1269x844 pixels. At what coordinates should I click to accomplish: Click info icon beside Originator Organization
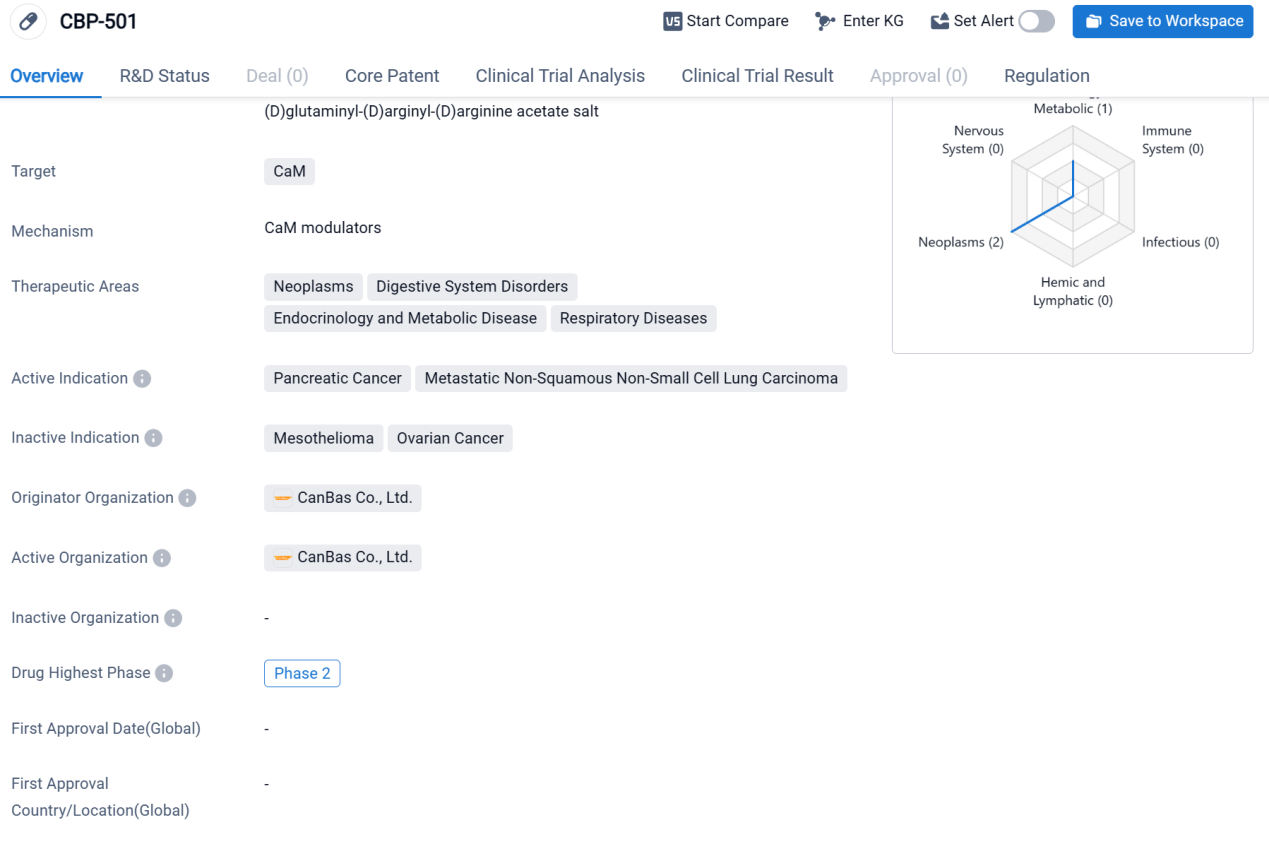pos(187,498)
